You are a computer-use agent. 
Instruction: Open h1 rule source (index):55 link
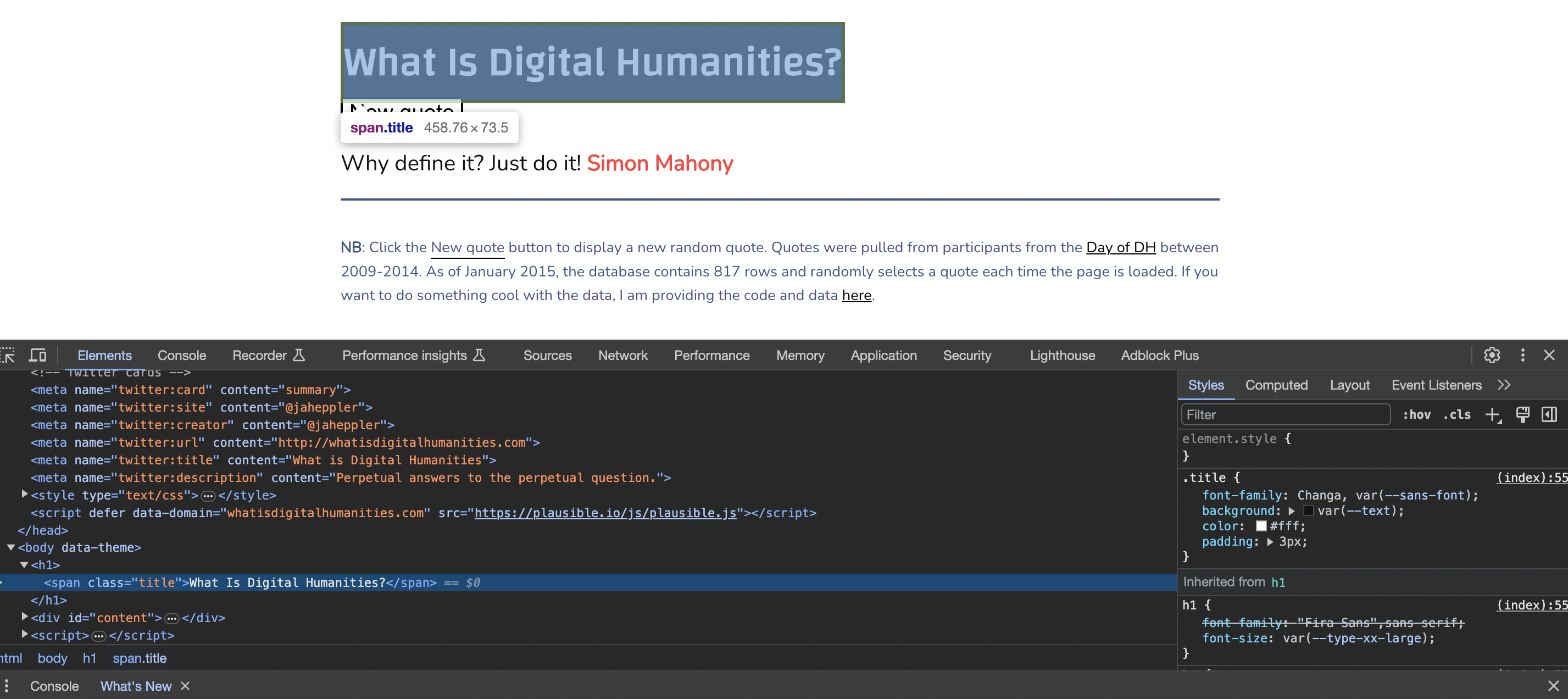click(1532, 604)
